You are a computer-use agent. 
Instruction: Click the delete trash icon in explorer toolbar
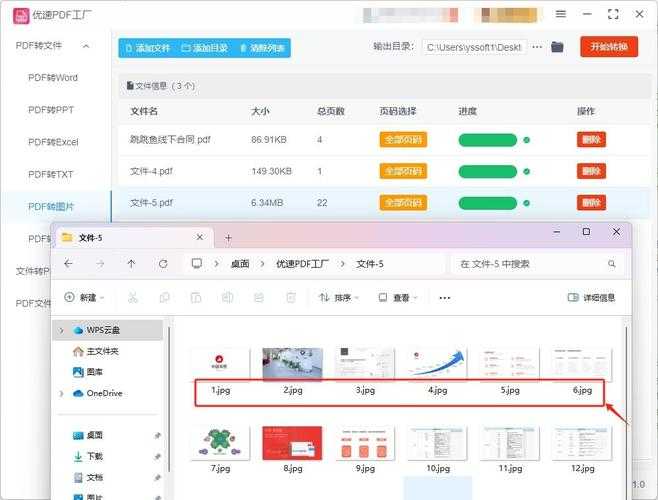[x=290, y=298]
